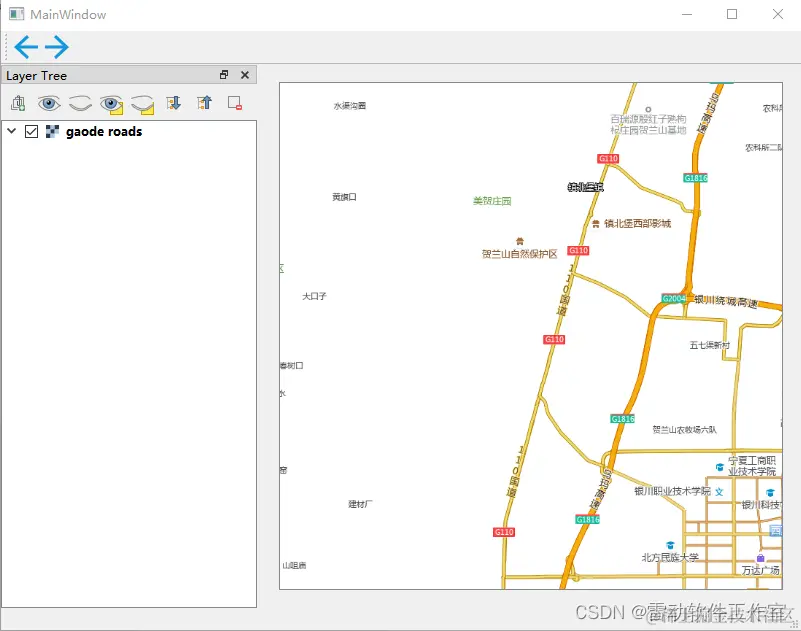Click Collapse All tree icon

[204, 103]
